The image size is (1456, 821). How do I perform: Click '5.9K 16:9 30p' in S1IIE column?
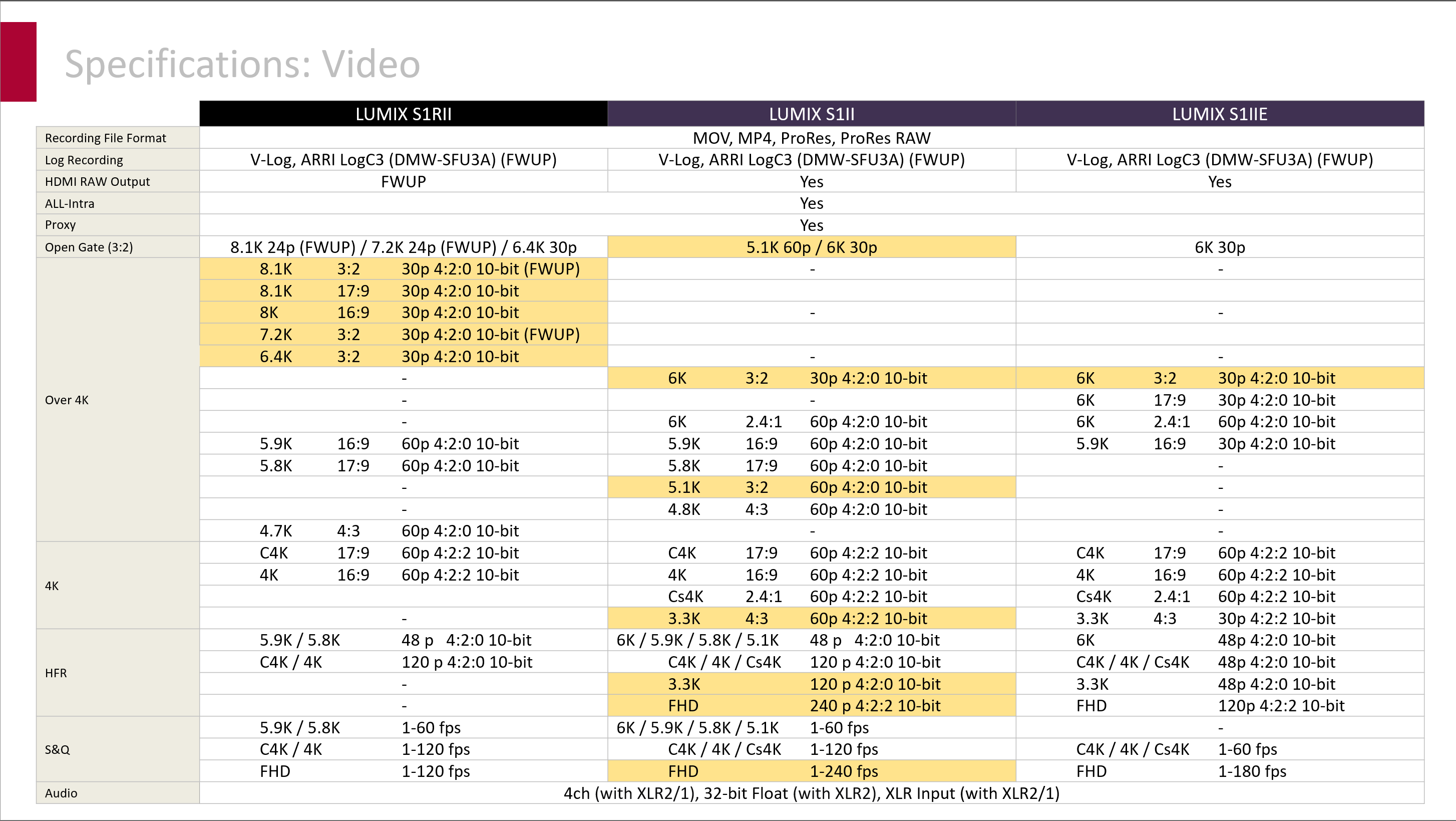(x=1220, y=444)
